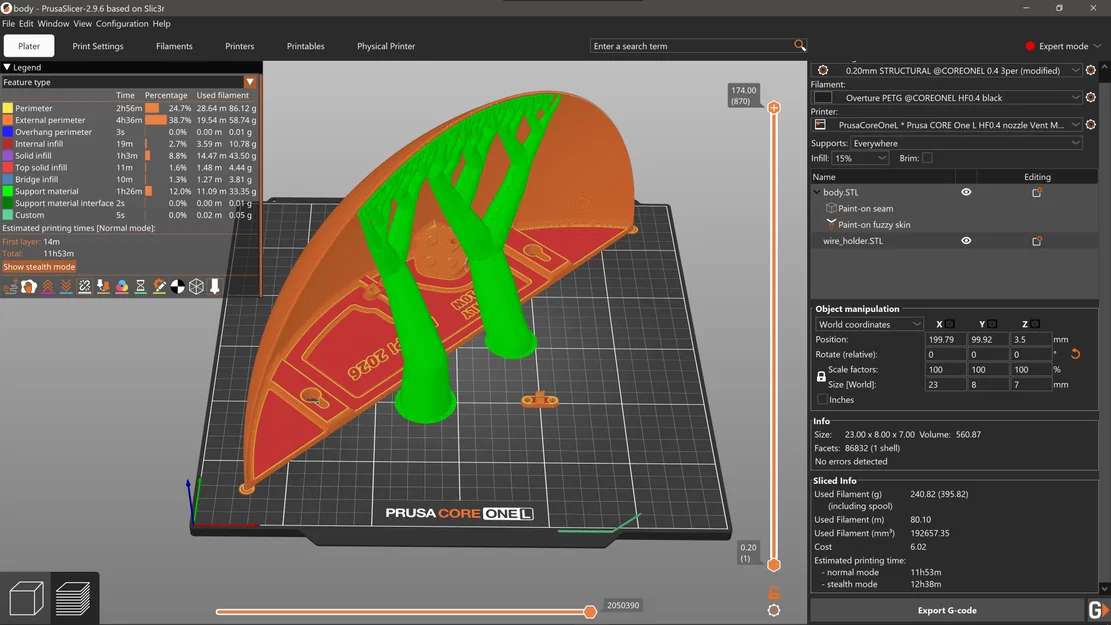This screenshot has width=1111, height=625.
Task: Toggle tool marker arrow icon
Action: [215, 286]
